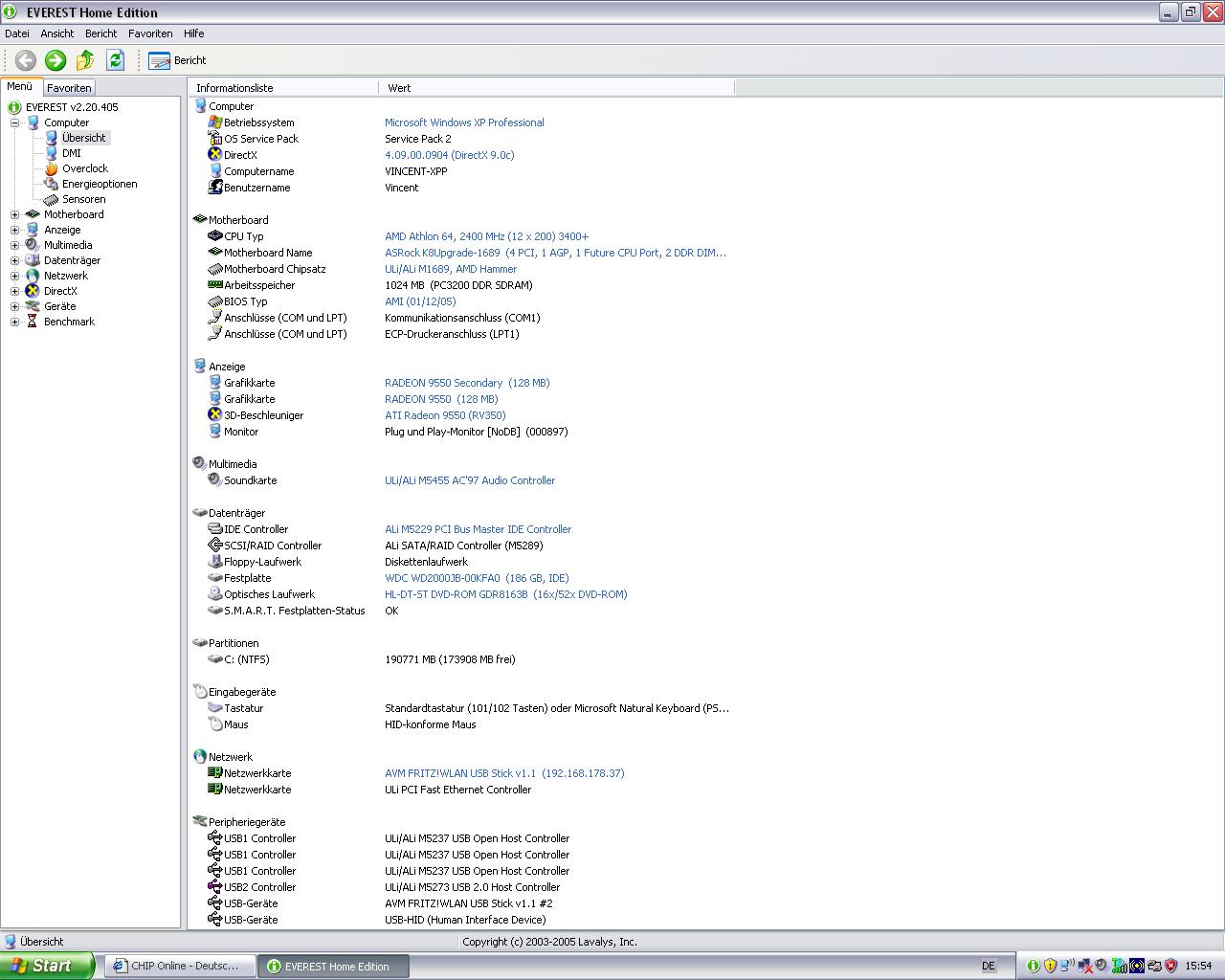Open the AMI BIOS link
This screenshot has width=1225, height=980.
pos(420,301)
